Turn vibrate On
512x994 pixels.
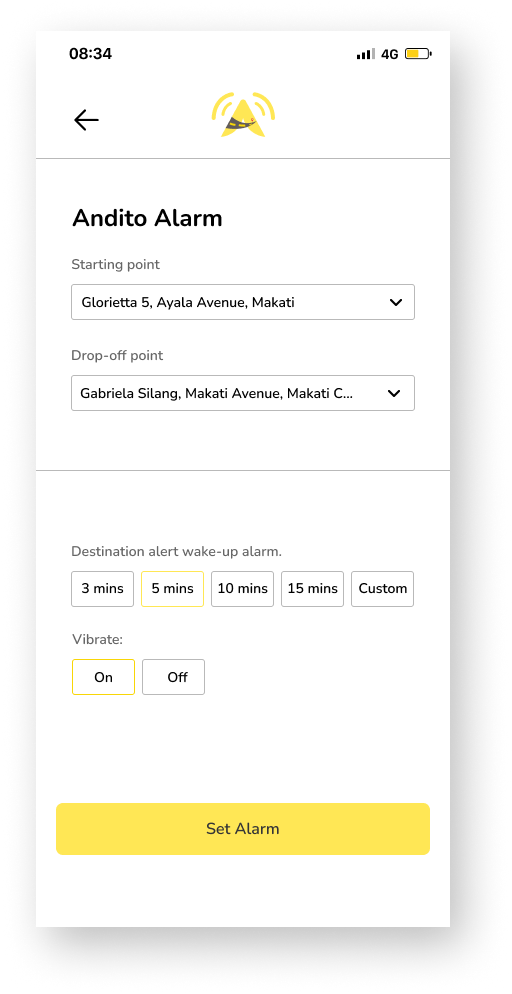[x=103, y=677]
